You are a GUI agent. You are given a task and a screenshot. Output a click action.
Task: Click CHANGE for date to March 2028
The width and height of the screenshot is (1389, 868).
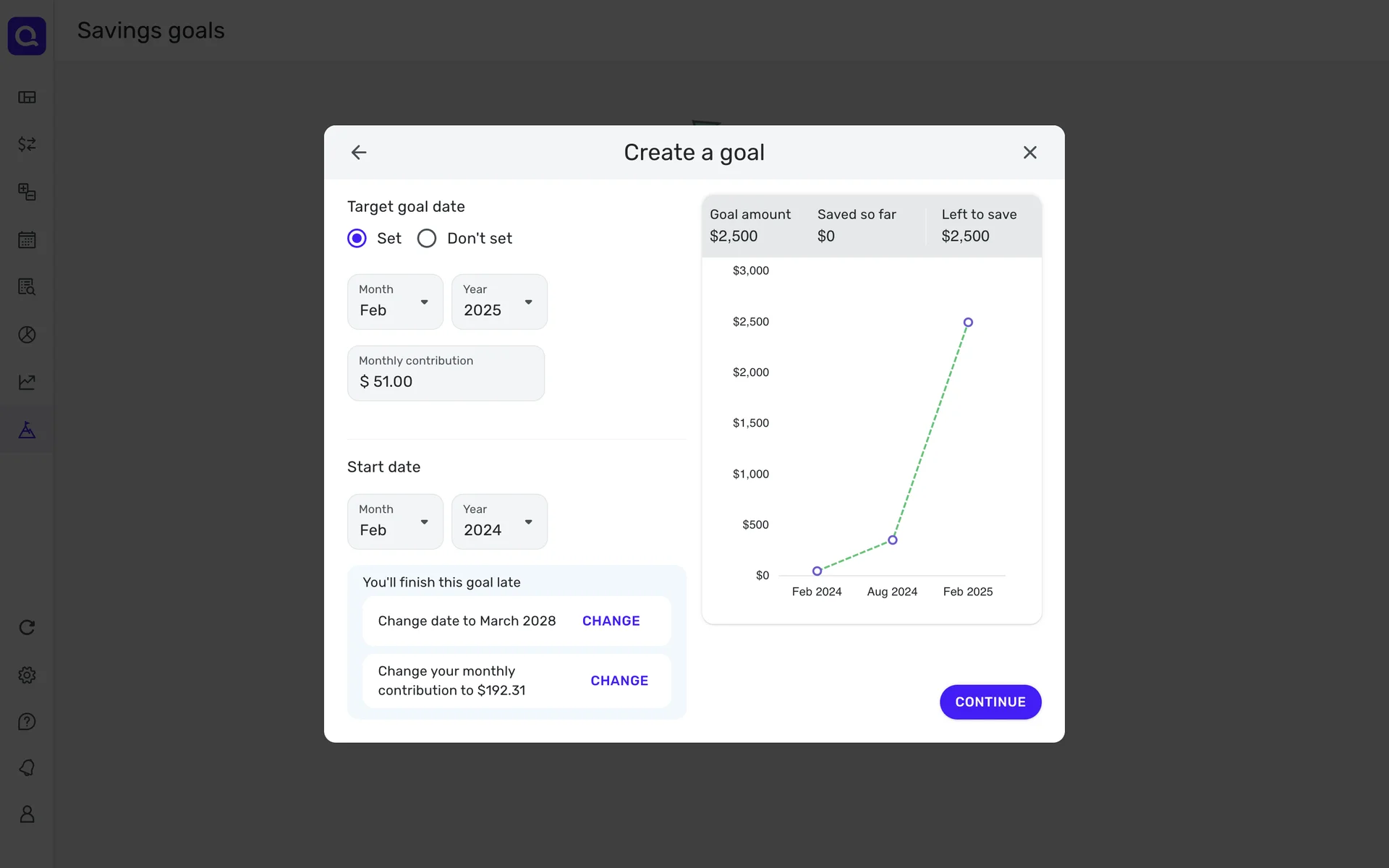(611, 621)
